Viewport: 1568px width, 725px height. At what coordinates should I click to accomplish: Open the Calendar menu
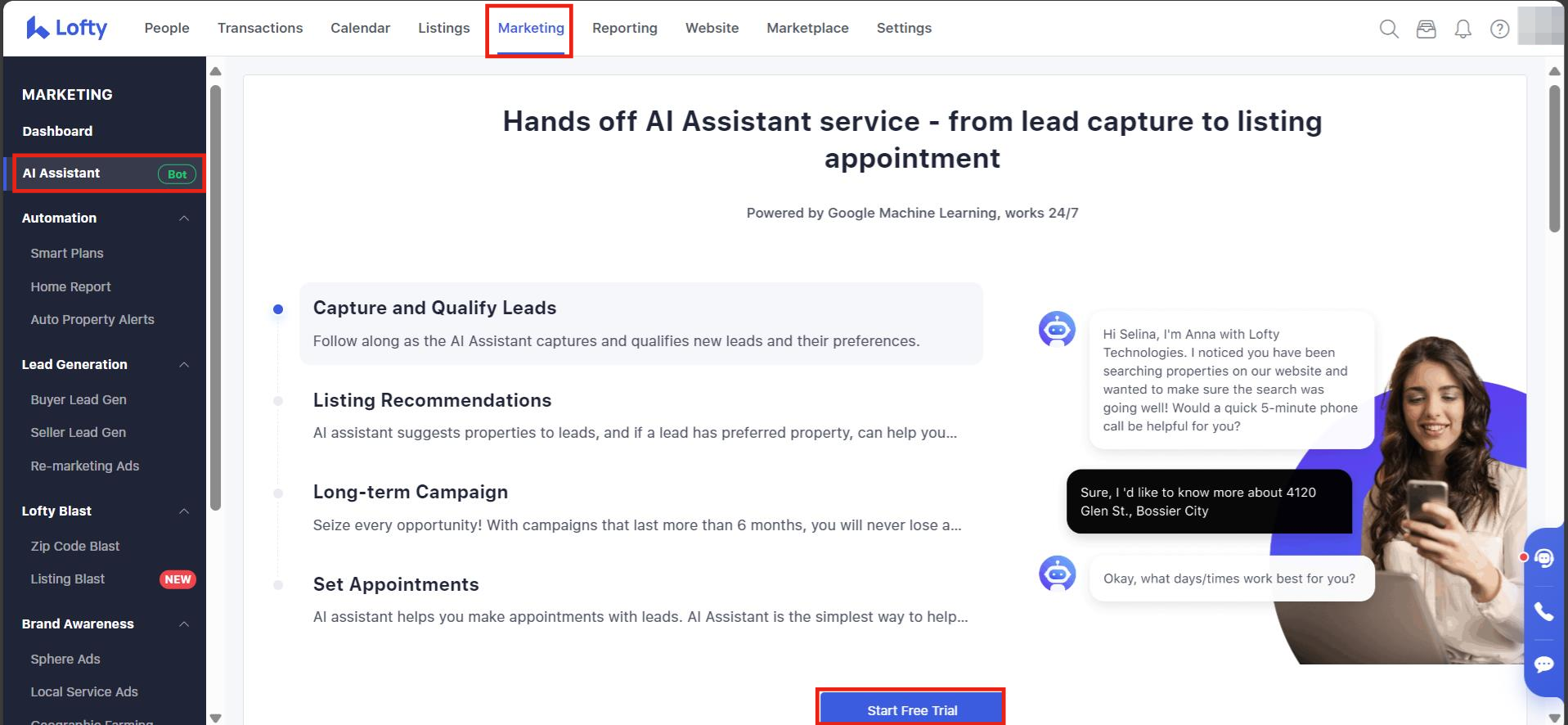click(x=360, y=28)
